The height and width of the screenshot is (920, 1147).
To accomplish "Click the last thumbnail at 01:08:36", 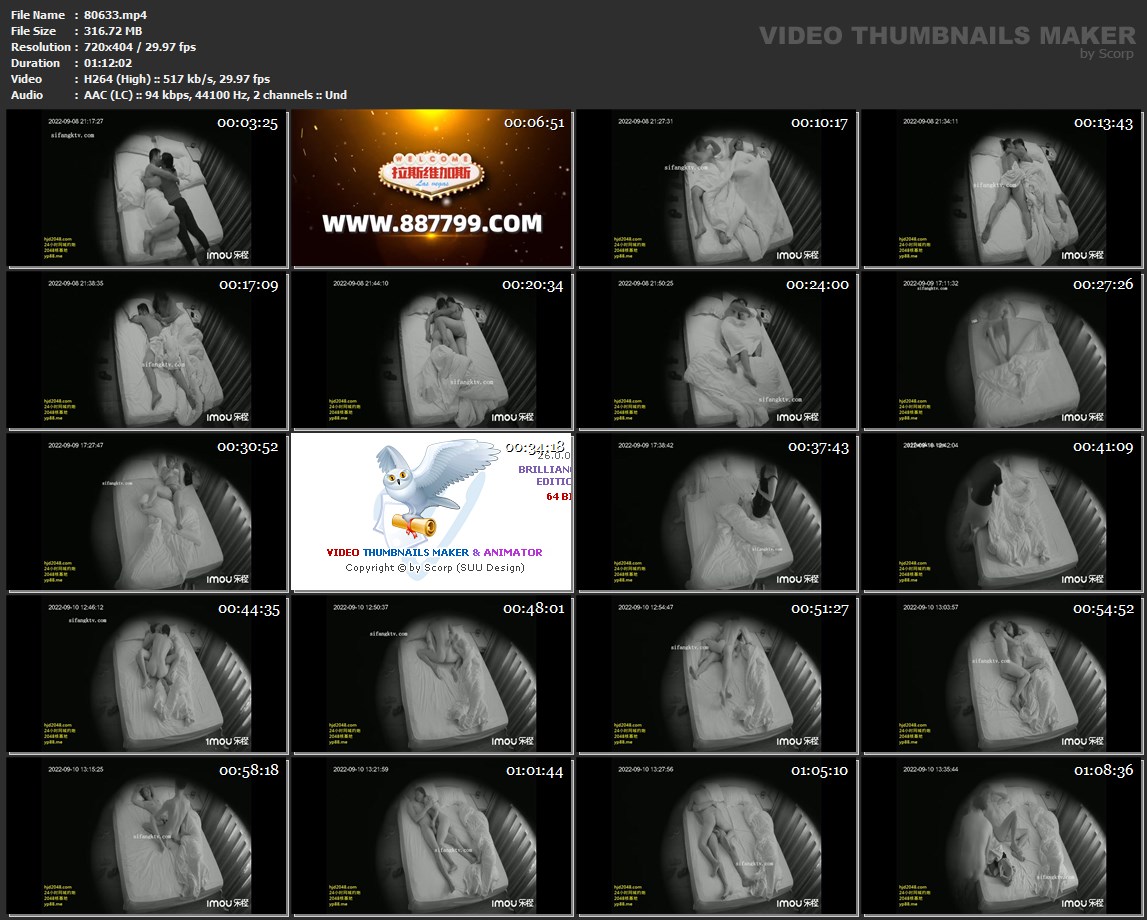I will point(1003,836).
